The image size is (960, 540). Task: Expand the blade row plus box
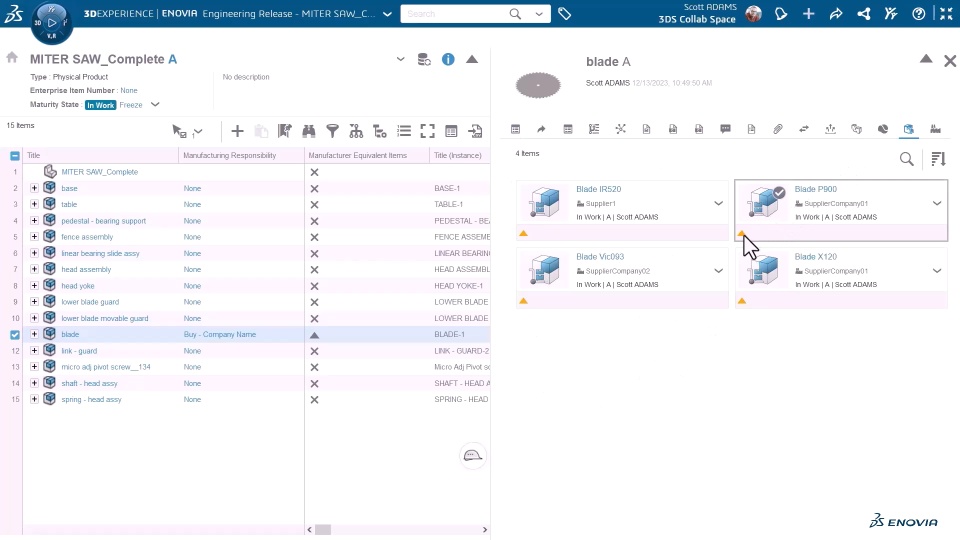34,334
